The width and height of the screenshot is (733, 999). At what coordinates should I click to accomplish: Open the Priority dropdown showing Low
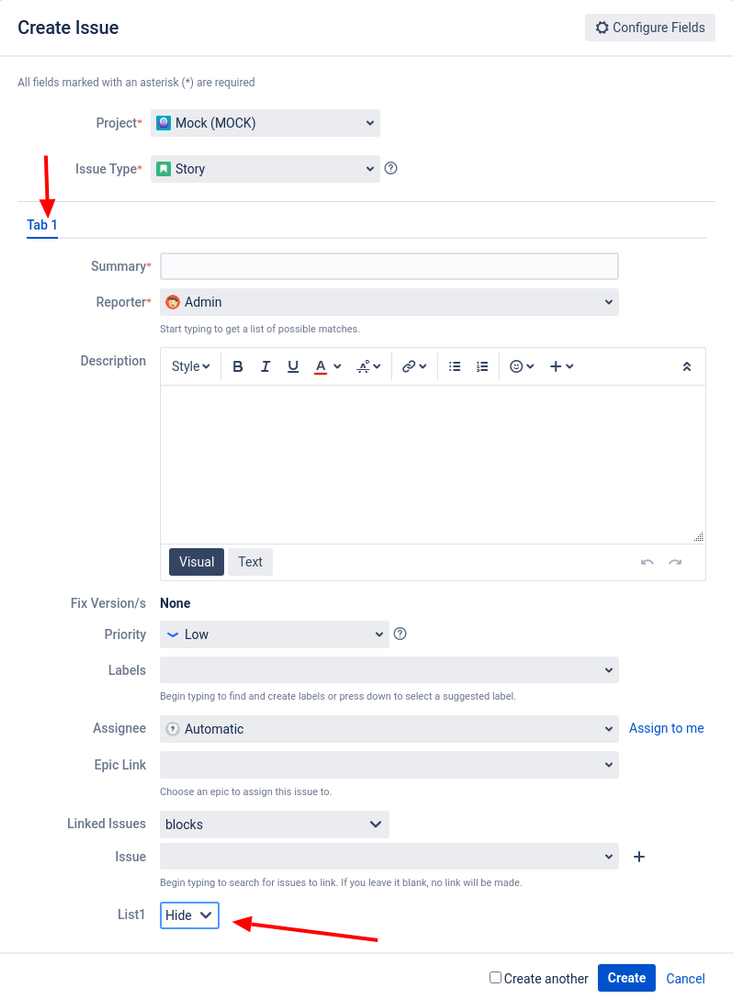(x=275, y=635)
